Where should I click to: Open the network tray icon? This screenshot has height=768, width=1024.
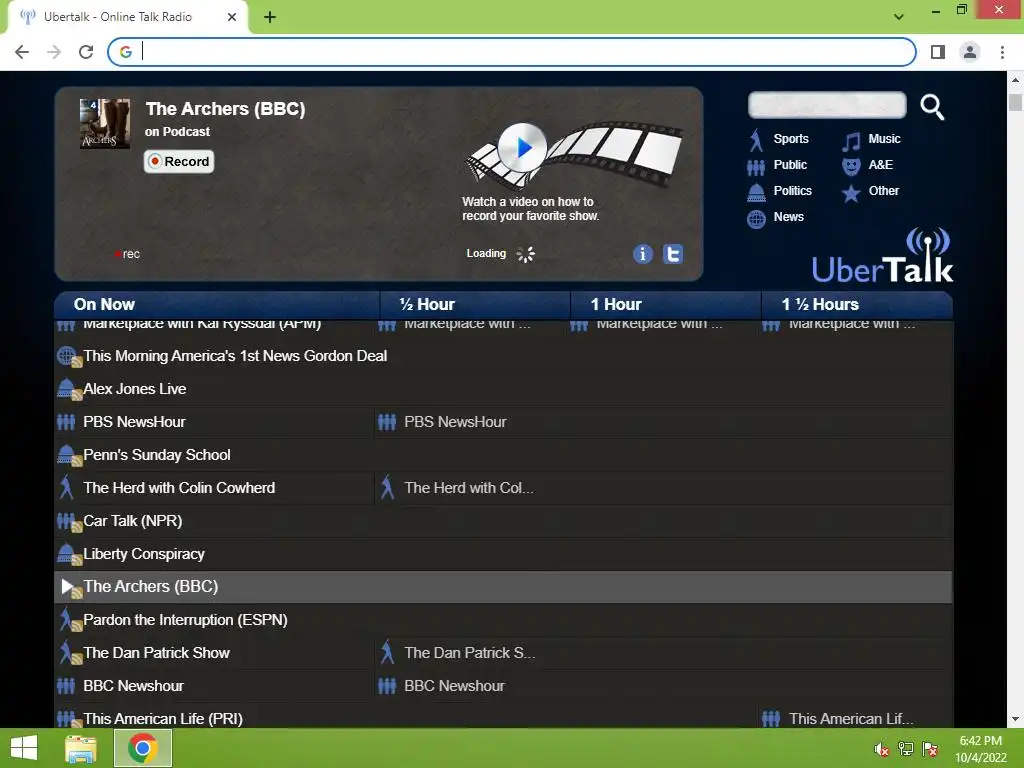click(906, 749)
